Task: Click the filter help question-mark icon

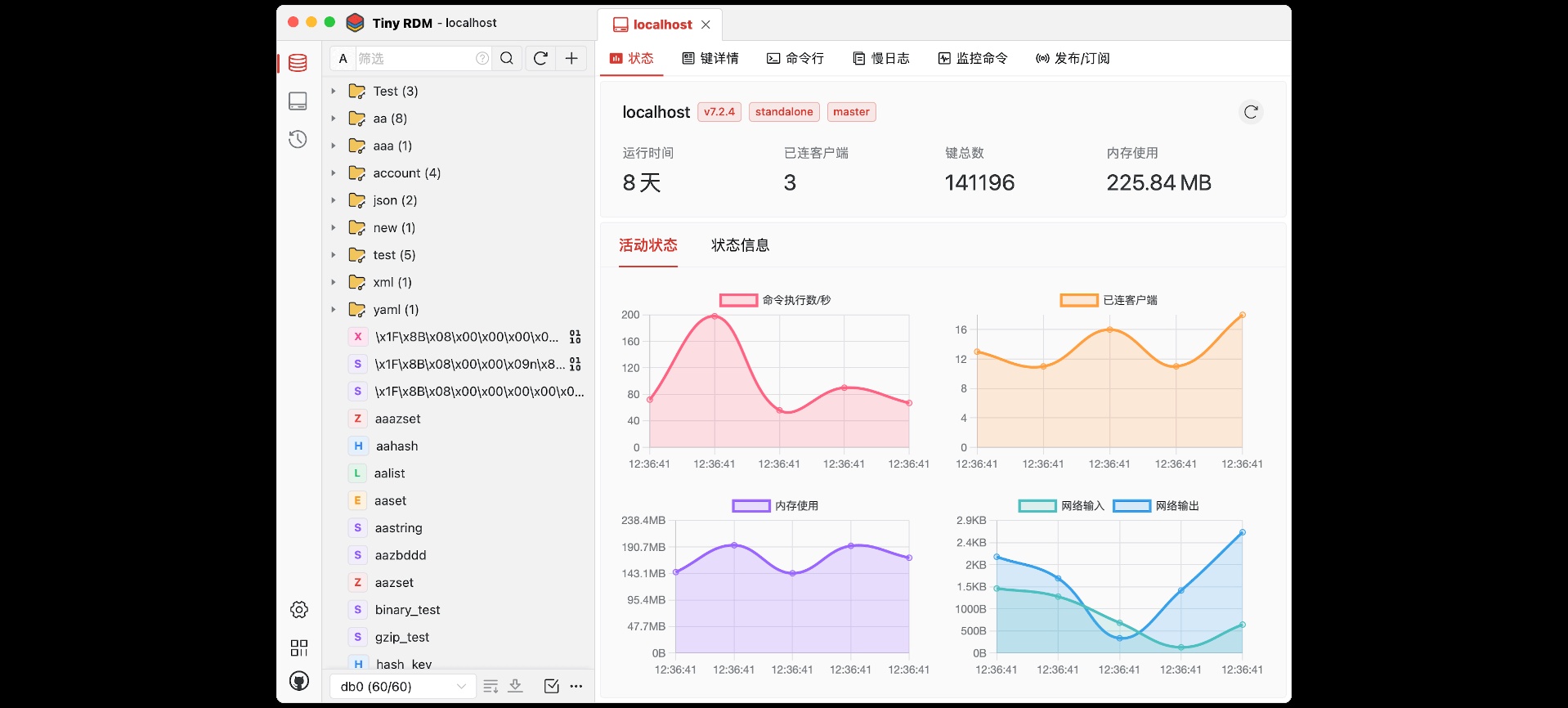Action: [x=482, y=58]
